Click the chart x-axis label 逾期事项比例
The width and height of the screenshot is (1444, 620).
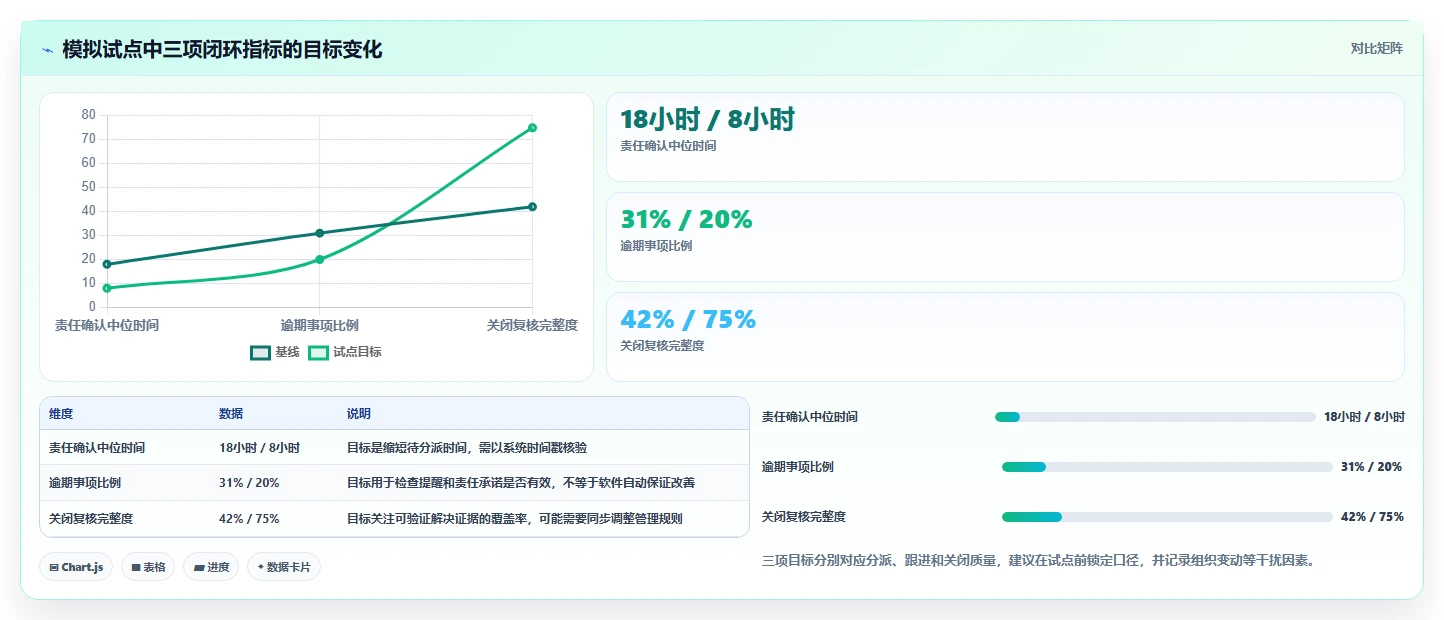pyautogui.click(x=320, y=325)
